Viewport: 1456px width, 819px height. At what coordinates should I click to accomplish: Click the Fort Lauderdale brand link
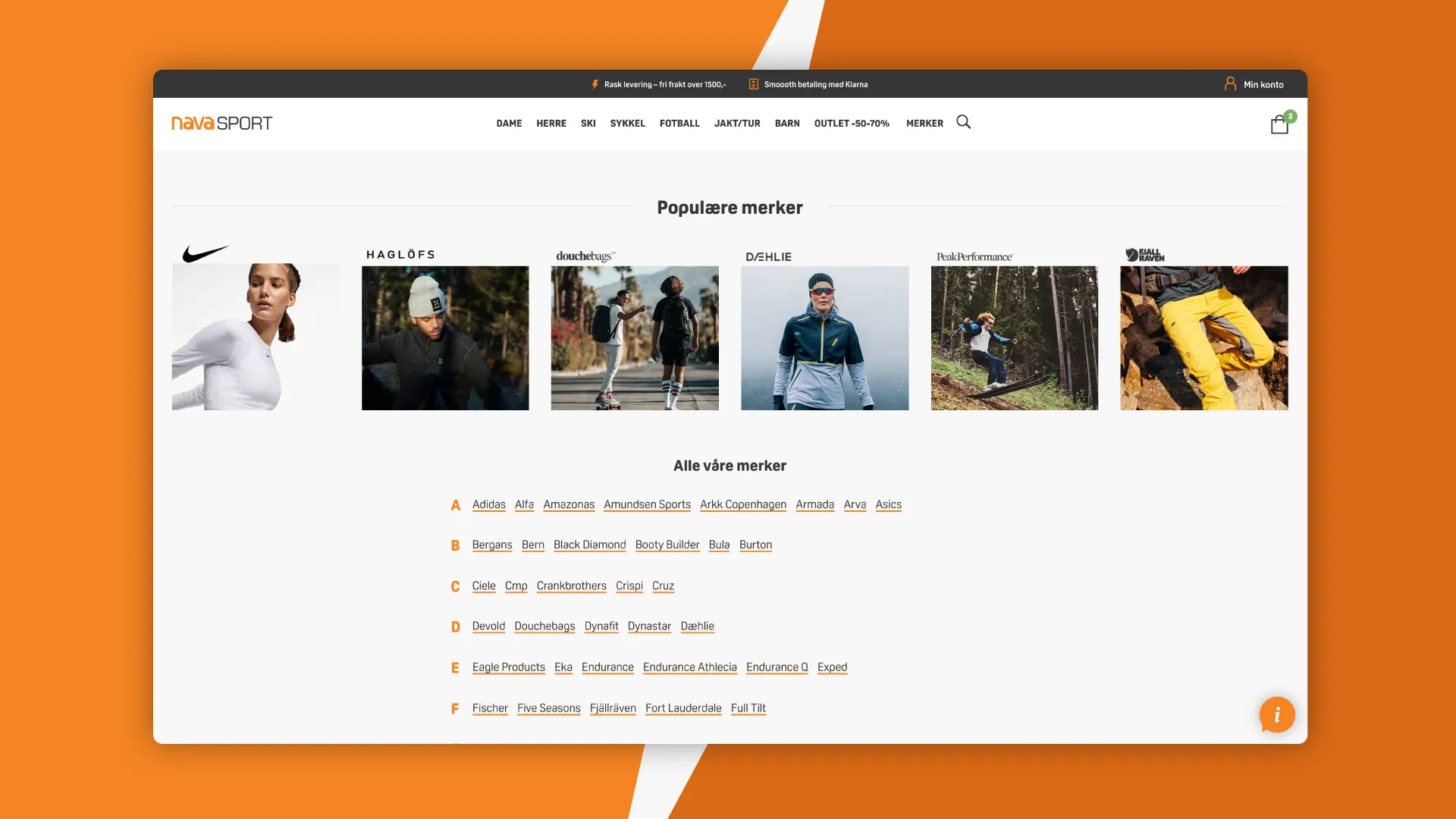click(x=683, y=708)
